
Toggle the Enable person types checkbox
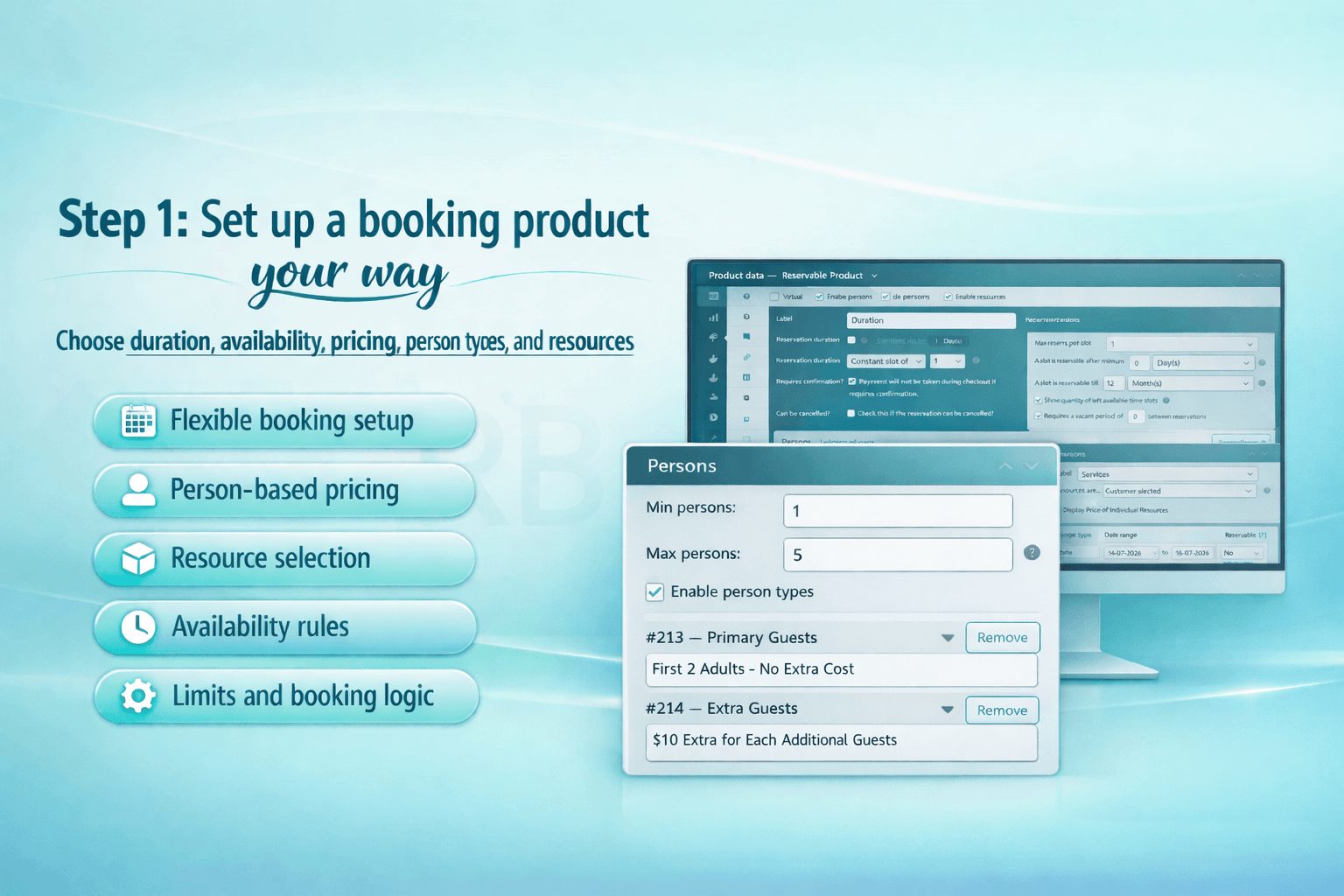pos(654,592)
